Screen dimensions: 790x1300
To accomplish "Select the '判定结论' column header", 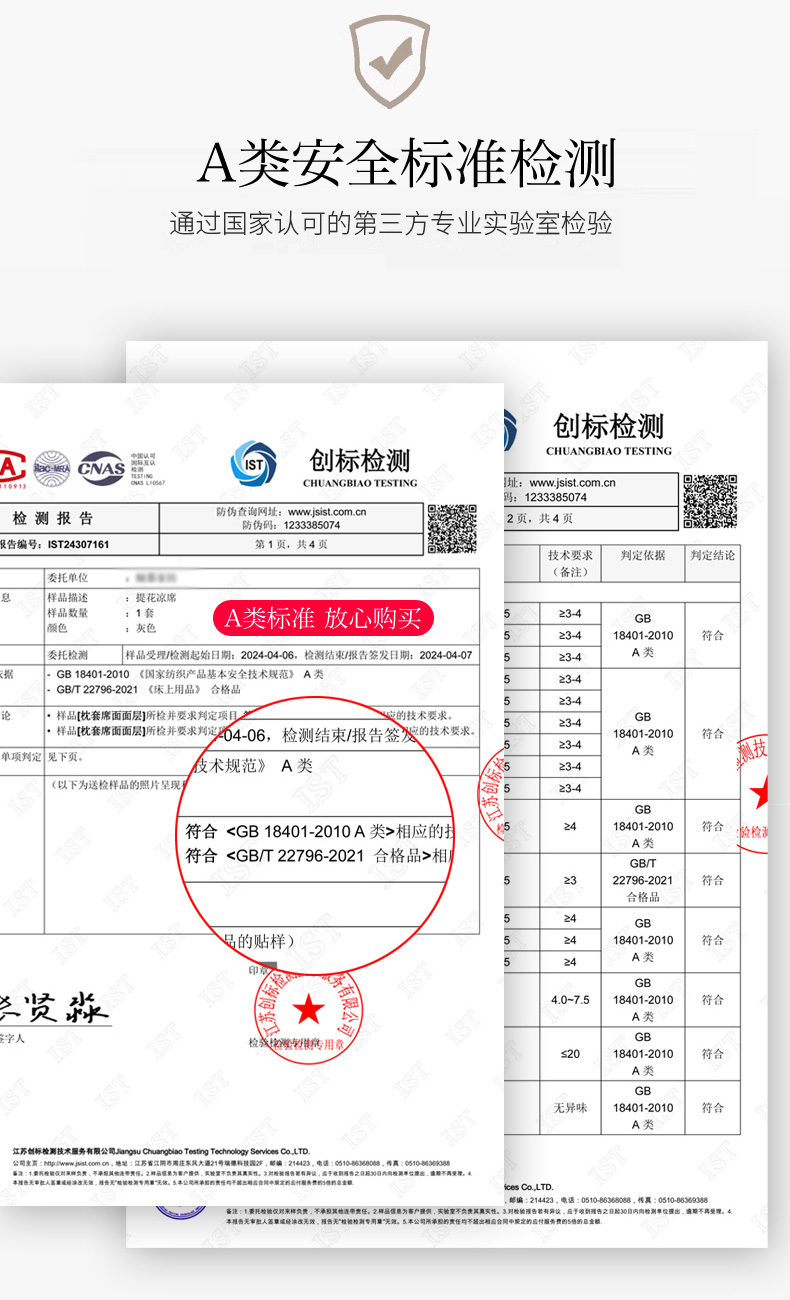I will (x=712, y=555).
